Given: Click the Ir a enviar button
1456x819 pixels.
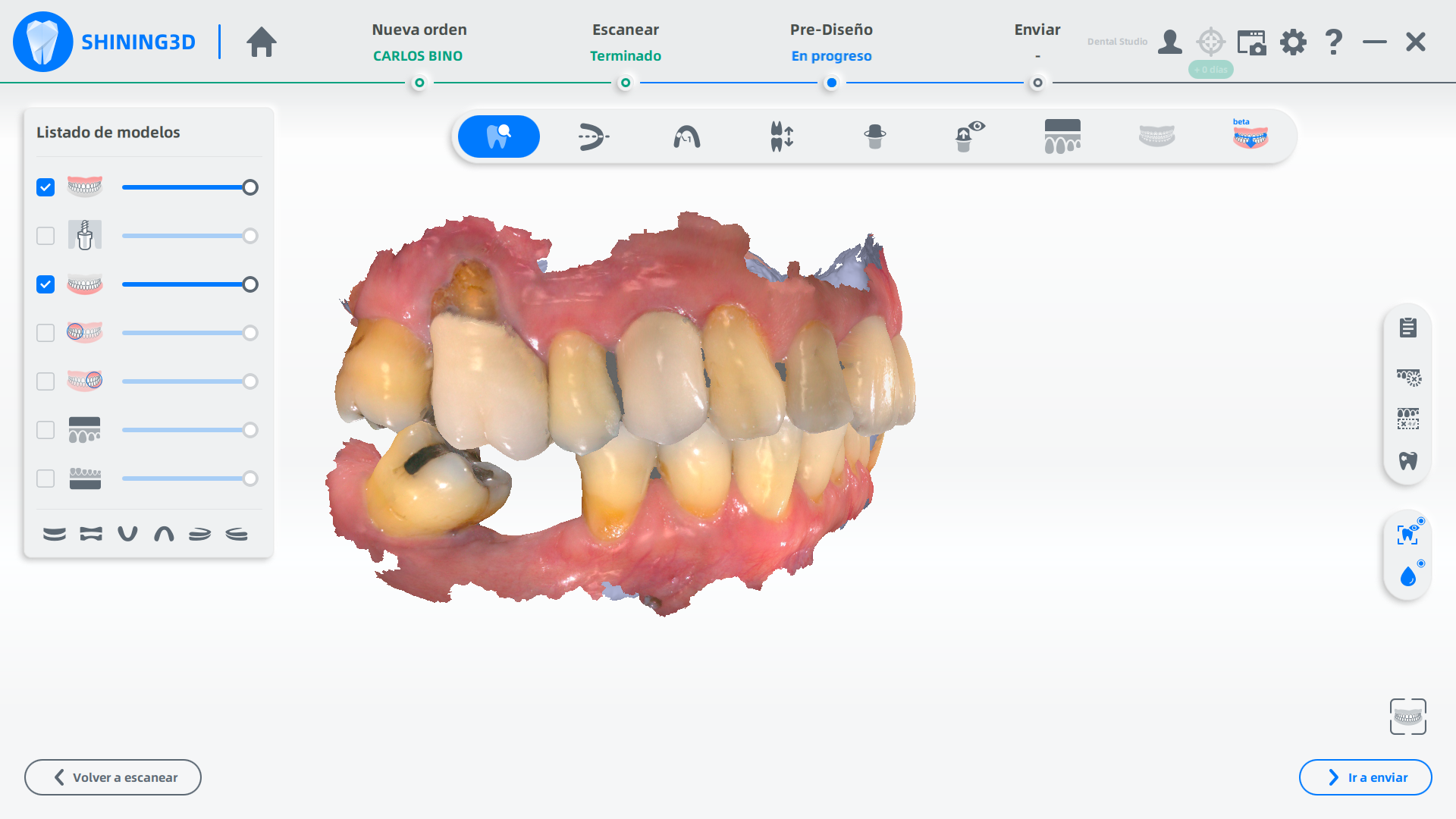Looking at the screenshot, I should point(1365,777).
